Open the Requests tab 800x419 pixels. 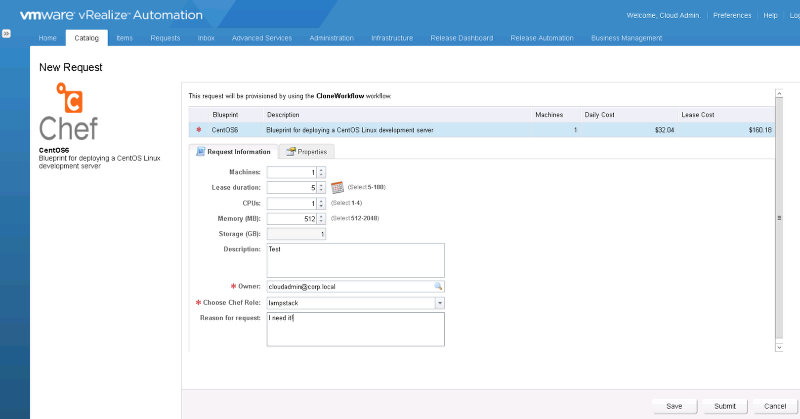click(165, 38)
